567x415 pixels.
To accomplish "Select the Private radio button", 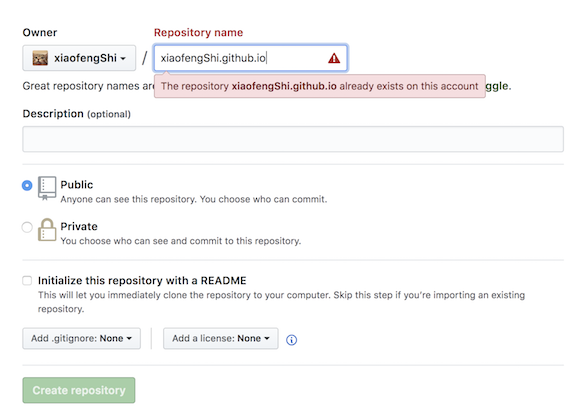I will coord(27,227).
